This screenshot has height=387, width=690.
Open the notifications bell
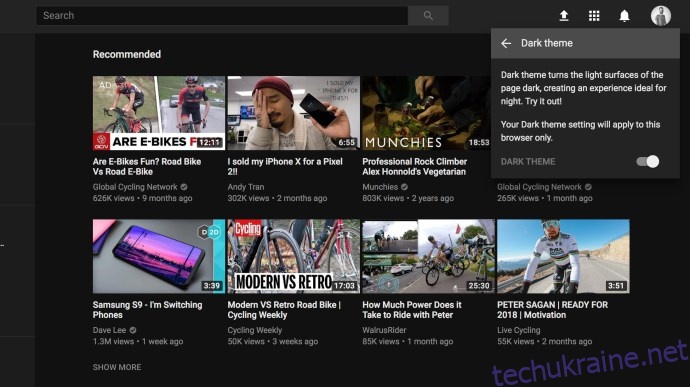click(624, 16)
